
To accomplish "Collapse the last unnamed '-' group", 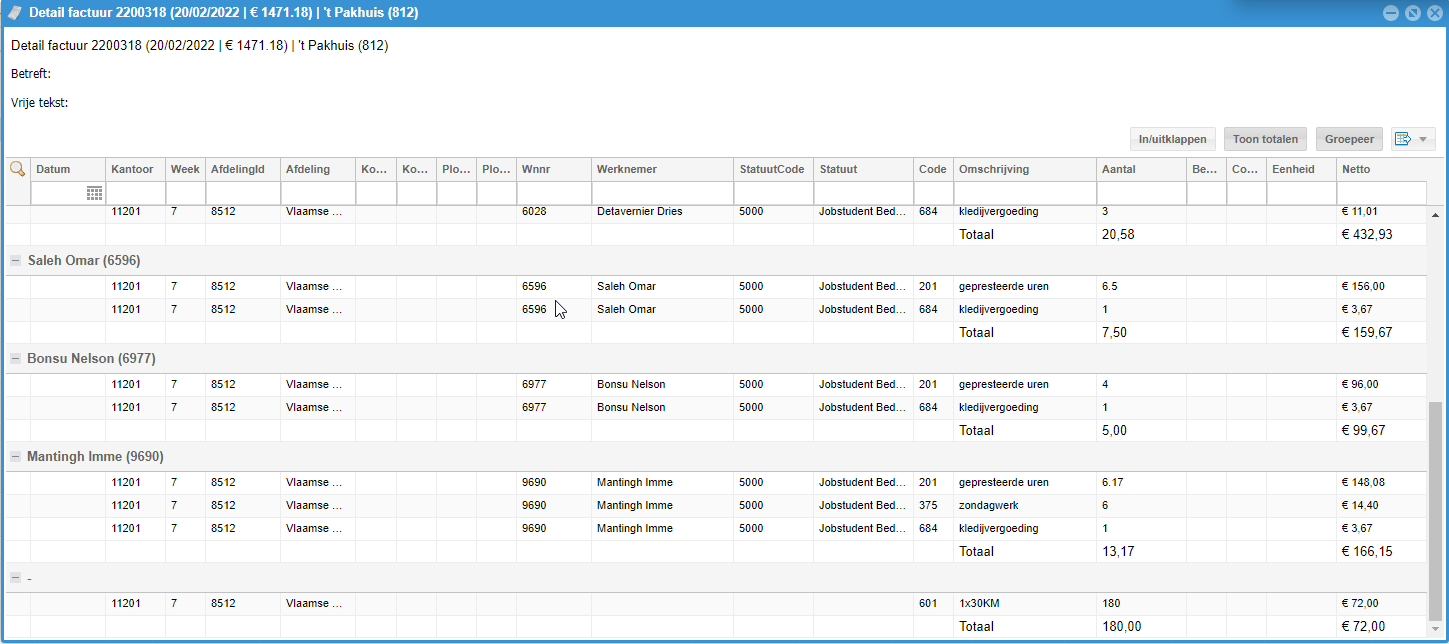I will [15, 578].
